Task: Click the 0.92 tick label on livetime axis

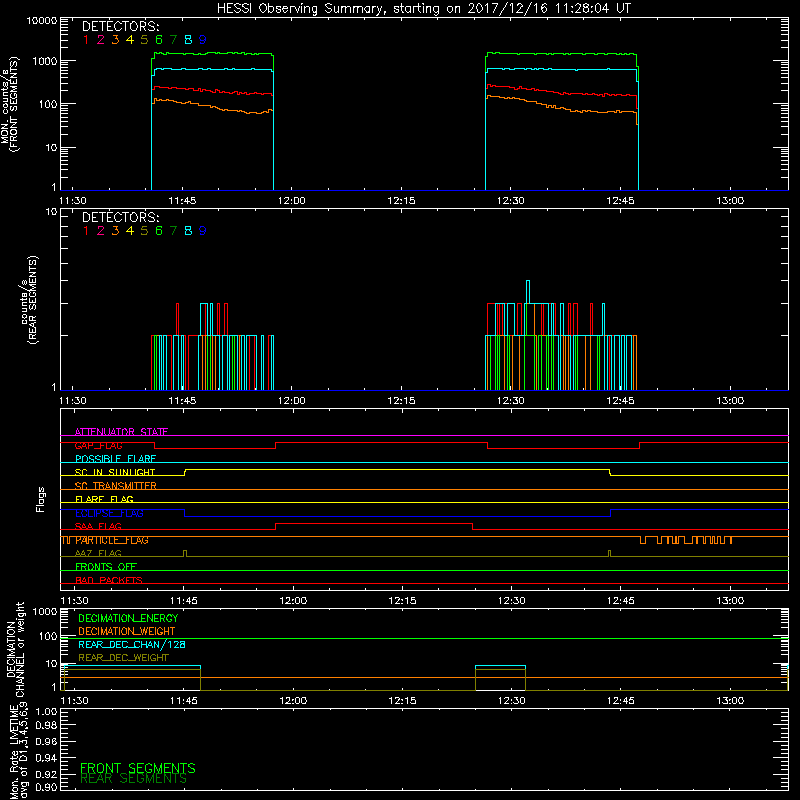Action: pyautogui.click(x=46, y=774)
